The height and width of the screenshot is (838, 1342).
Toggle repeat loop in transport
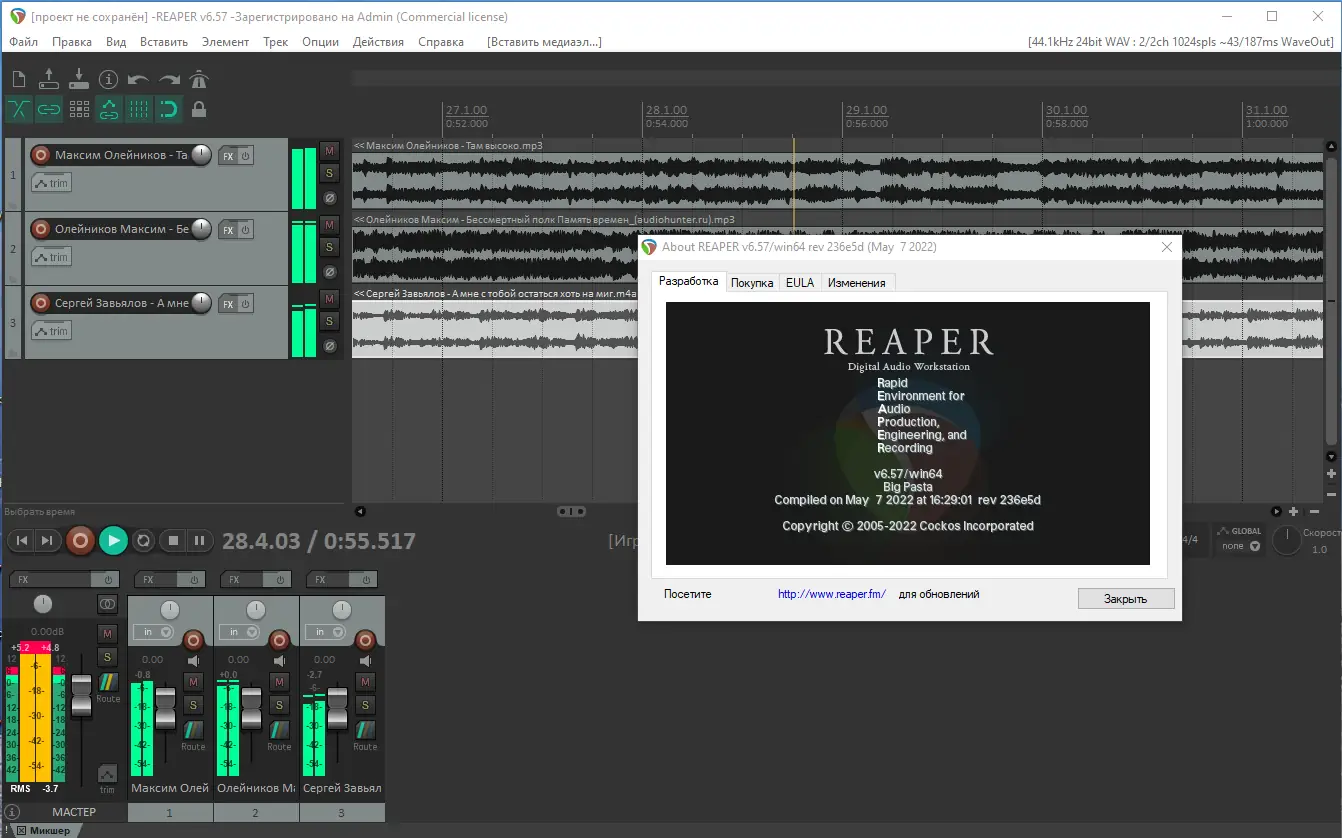point(143,541)
